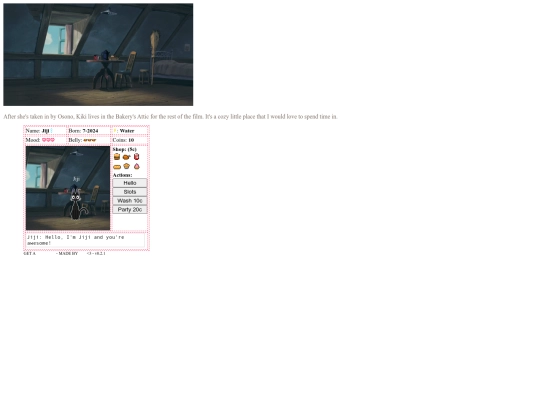Buy the hot dog shop item
Image resolution: width=540 pixels, height=405 pixels.
point(117,167)
